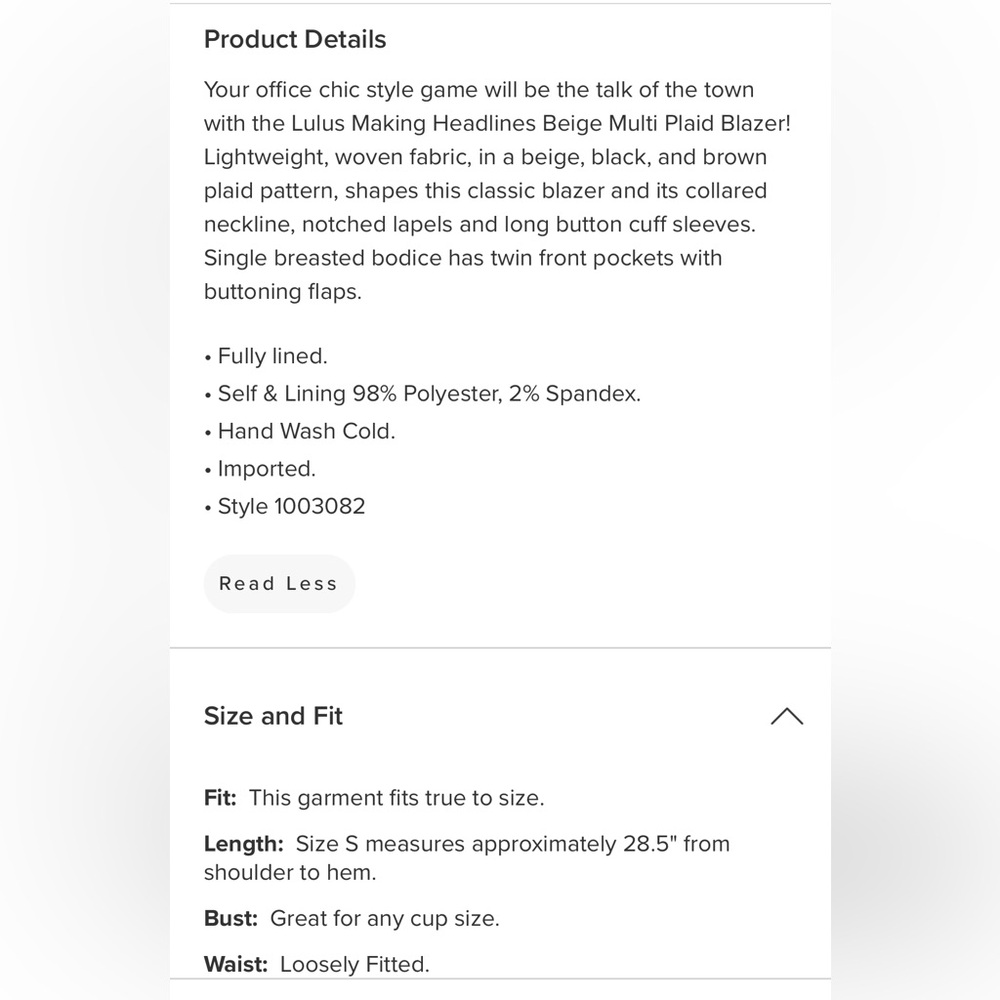Click the 'buttoning flaps.' description line

pyautogui.click(x=283, y=291)
